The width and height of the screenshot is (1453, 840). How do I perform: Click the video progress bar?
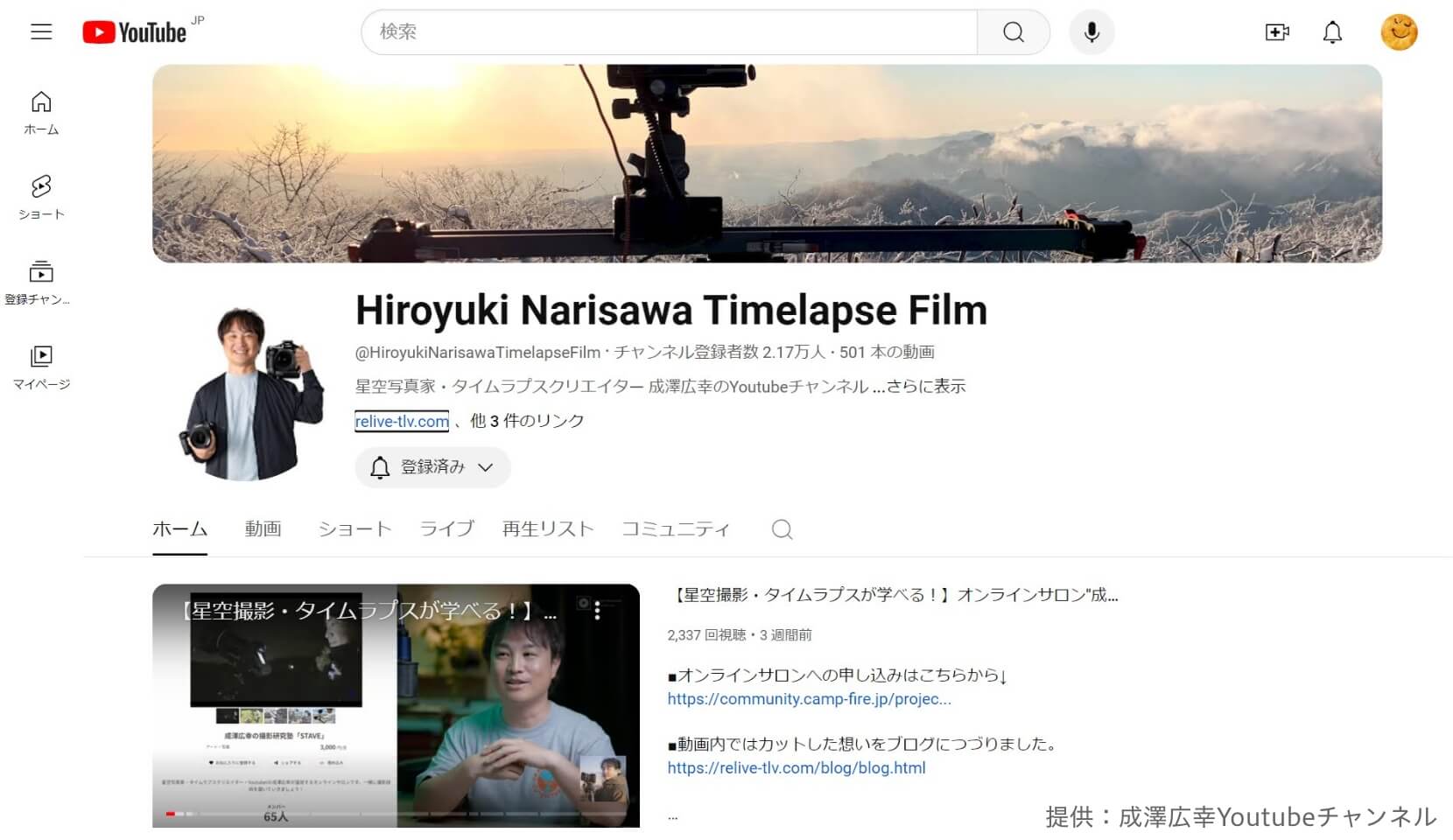point(396,814)
